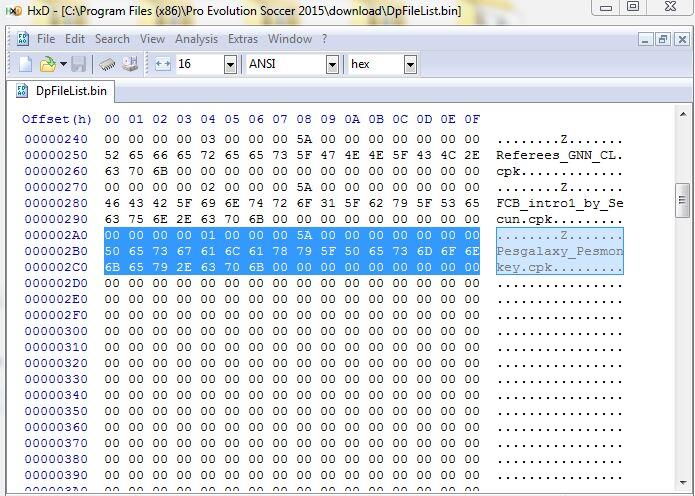Click the scroll down arrow of vertical scrollbar
The image size is (695, 496).
683,483
